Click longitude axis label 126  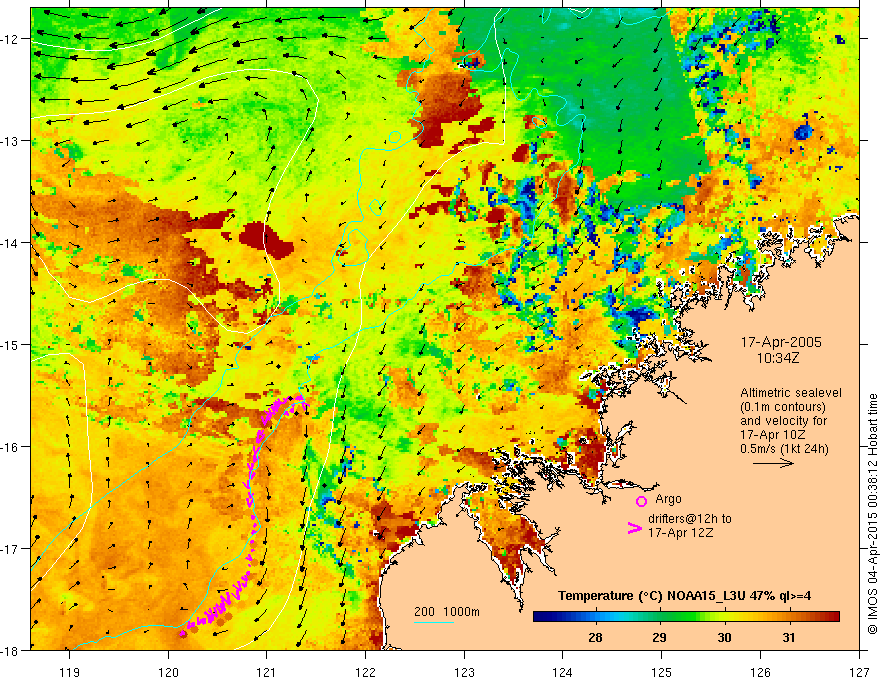[760, 672]
